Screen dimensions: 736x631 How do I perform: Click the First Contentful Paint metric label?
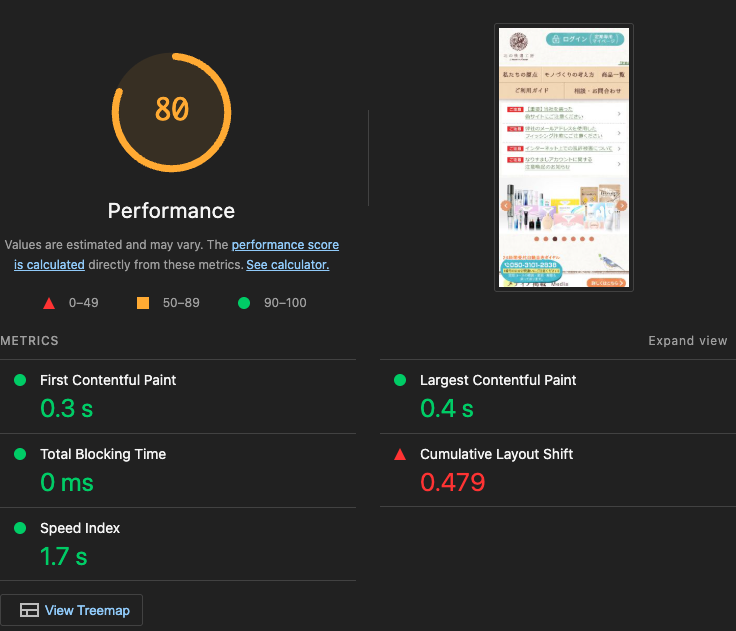[108, 380]
